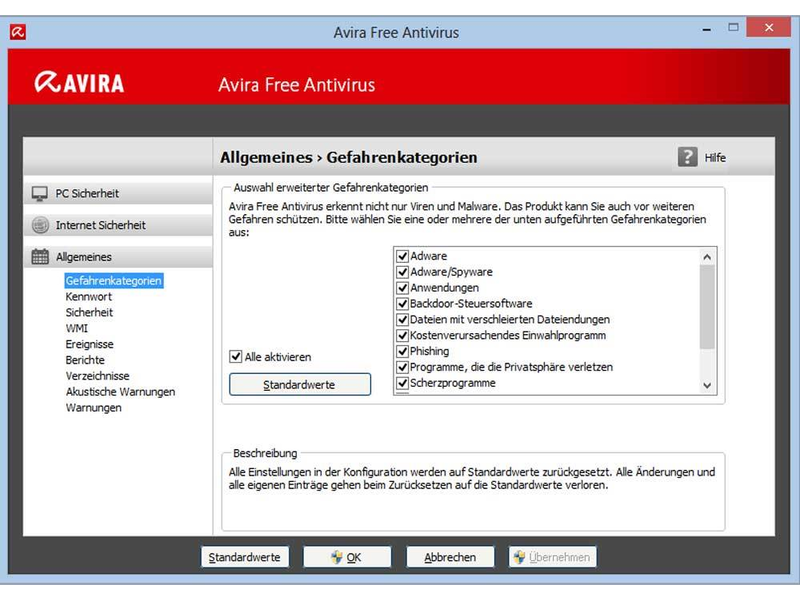Click the Avira title bar app icon
800x600 pixels.
pos(18,32)
